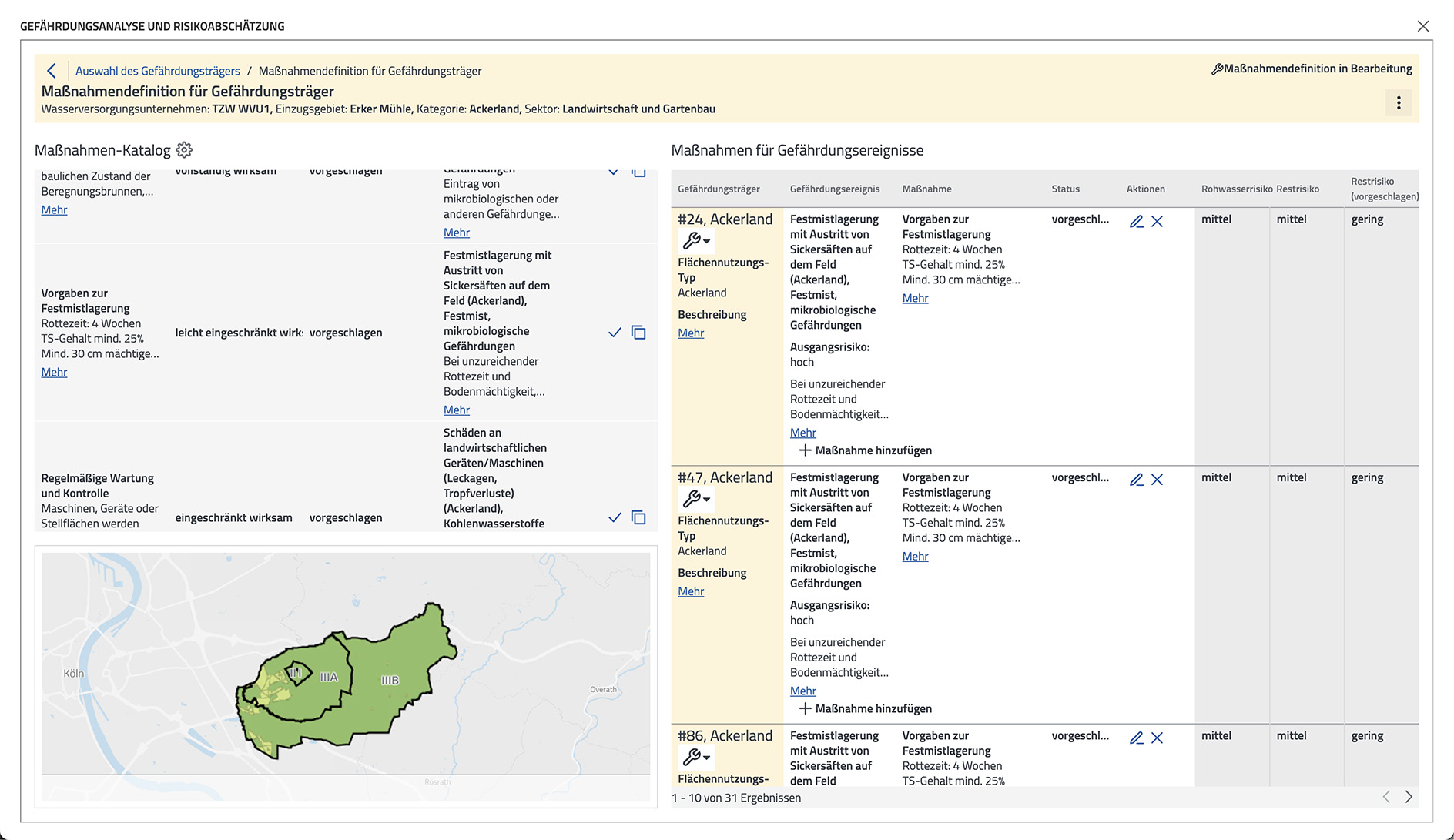Follow the Auswahl des Gefährdungsträgers breadcrumb
1454x840 pixels.
157,70
